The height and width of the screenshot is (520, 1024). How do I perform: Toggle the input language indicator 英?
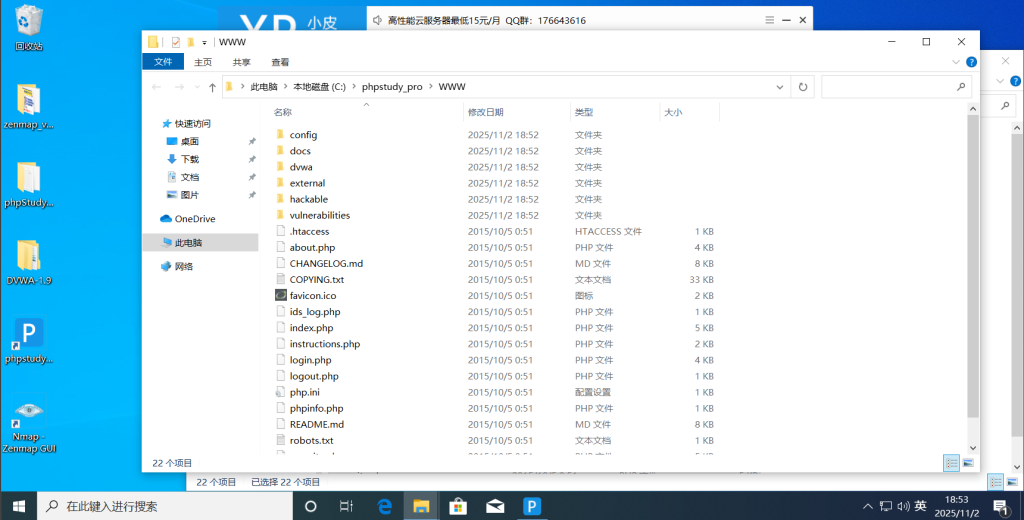point(920,506)
